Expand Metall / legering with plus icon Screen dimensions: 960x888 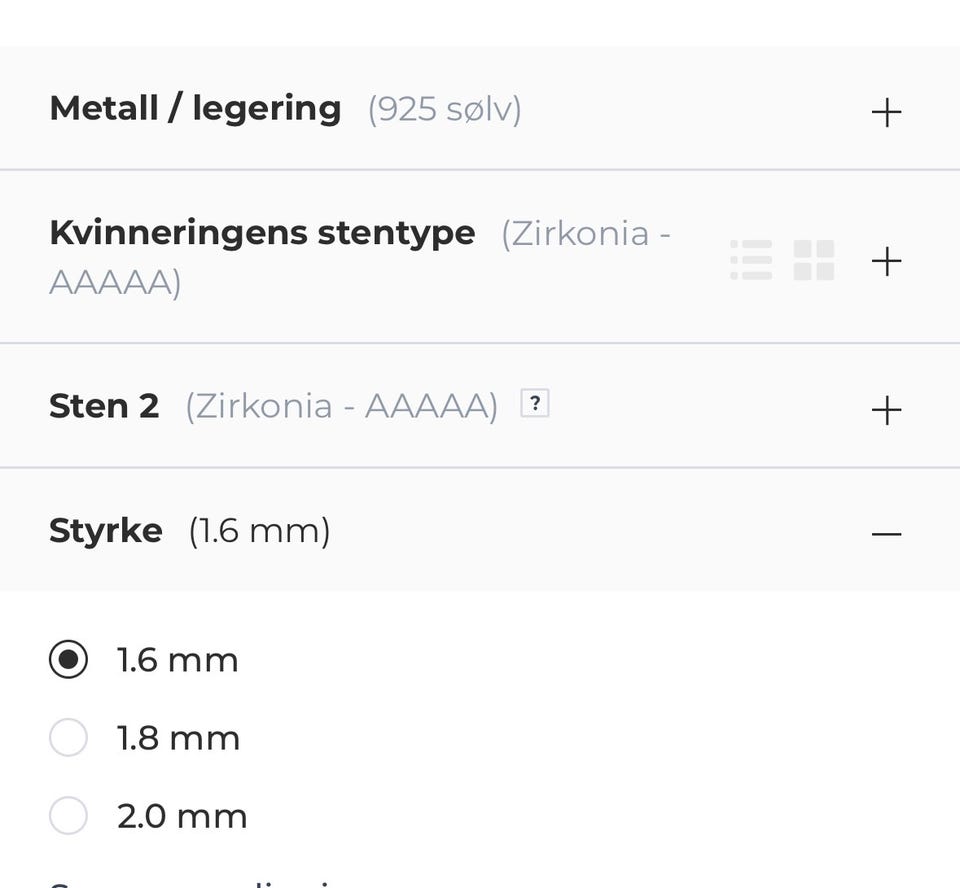[x=886, y=112]
